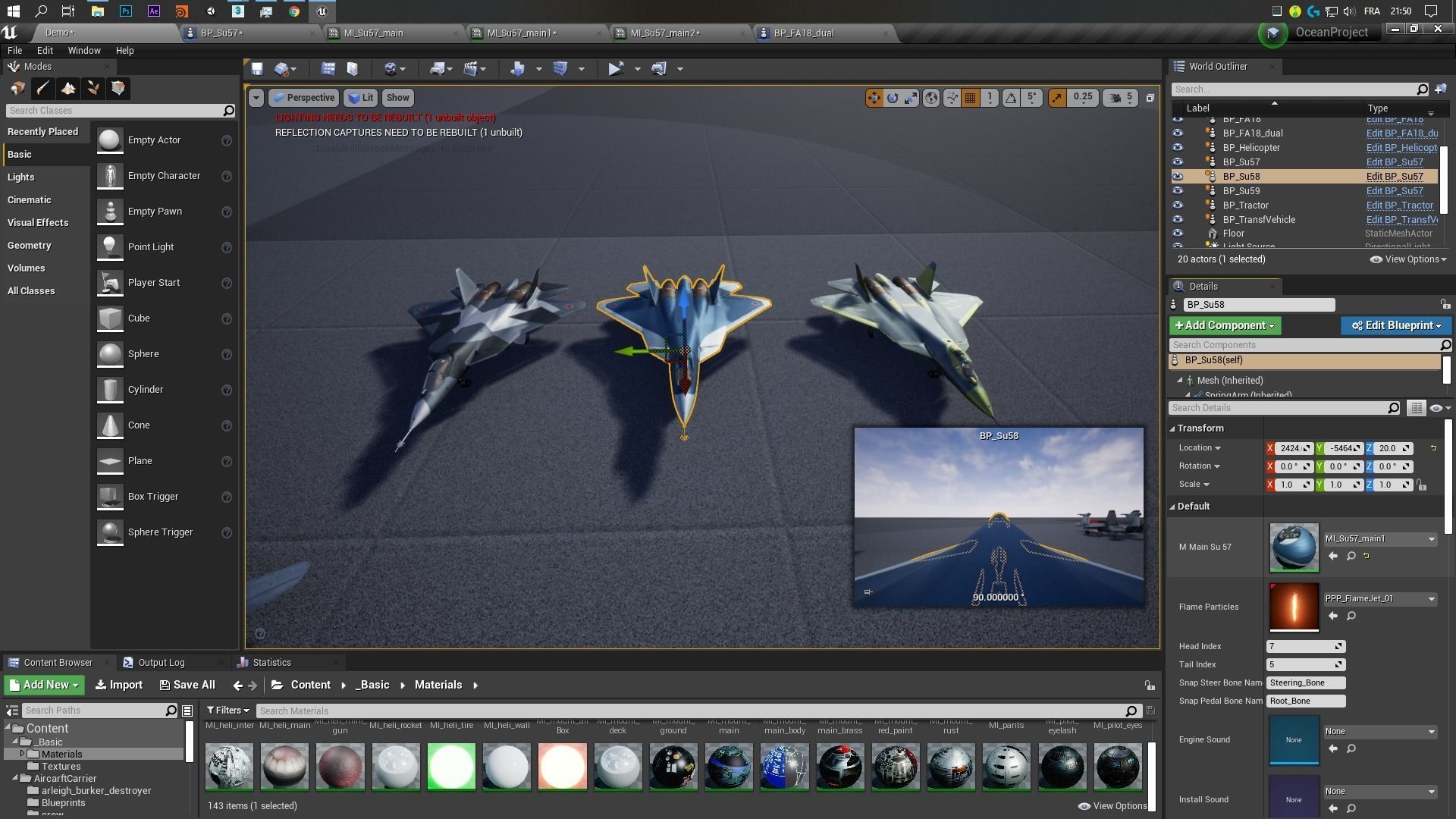
Task: Select the Foliage mode icon
Action: point(93,89)
